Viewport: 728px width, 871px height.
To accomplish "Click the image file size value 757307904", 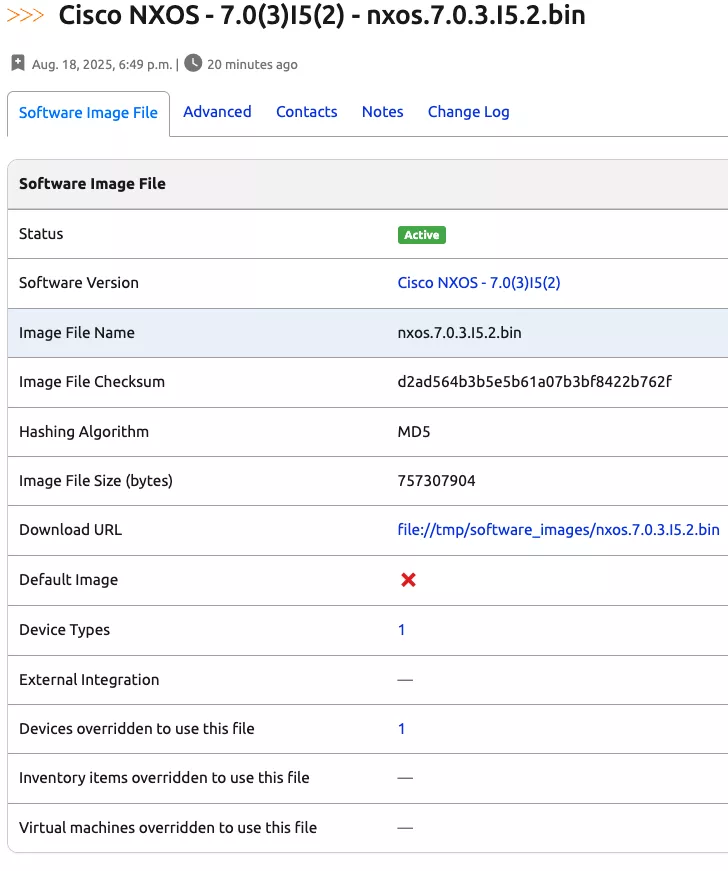I will click(436, 481).
